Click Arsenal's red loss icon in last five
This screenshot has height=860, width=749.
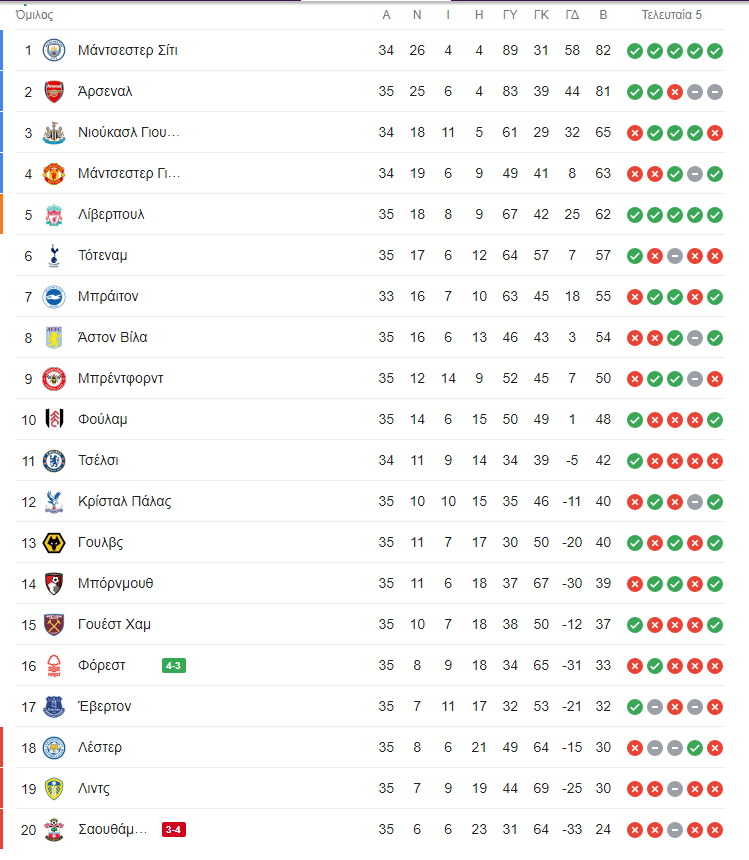(x=675, y=92)
